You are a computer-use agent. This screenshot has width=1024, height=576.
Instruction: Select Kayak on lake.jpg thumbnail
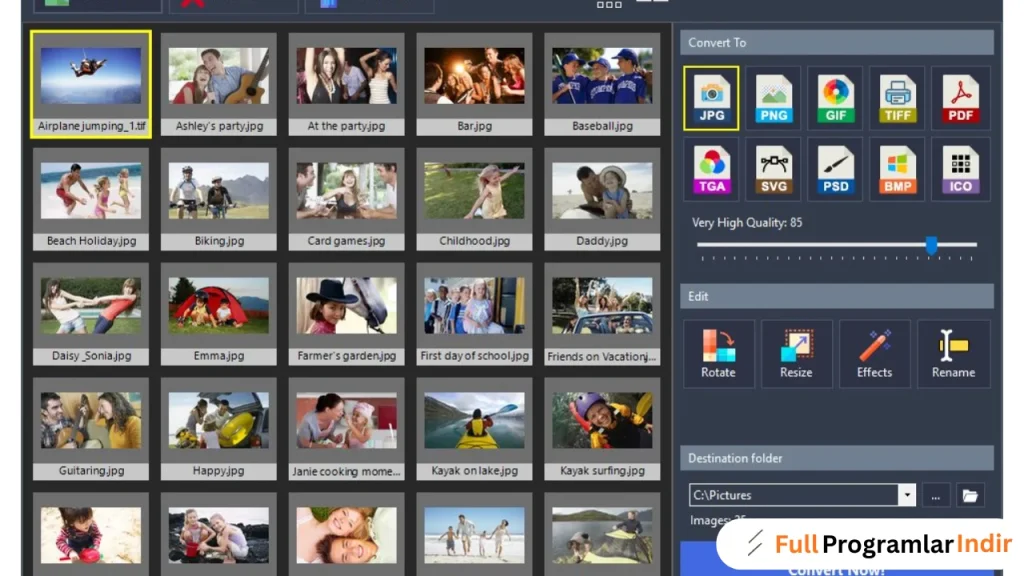(474, 429)
